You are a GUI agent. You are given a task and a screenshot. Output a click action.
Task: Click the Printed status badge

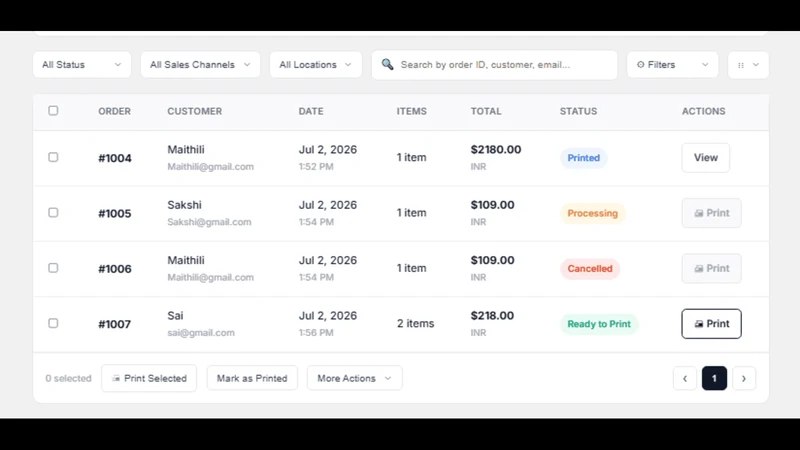pyautogui.click(x=584, y=158)
